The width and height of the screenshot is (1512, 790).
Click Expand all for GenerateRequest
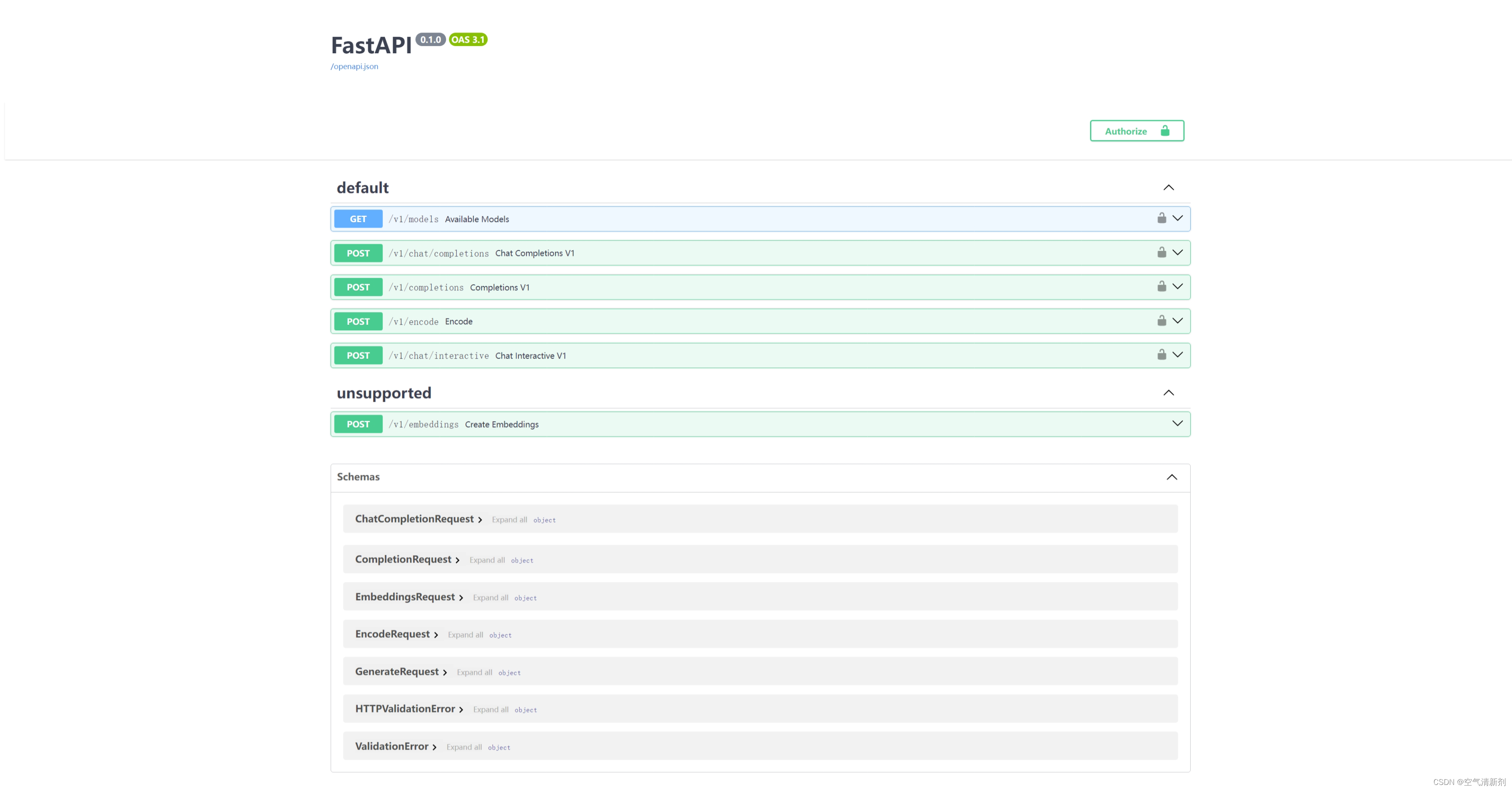(474, 672)
